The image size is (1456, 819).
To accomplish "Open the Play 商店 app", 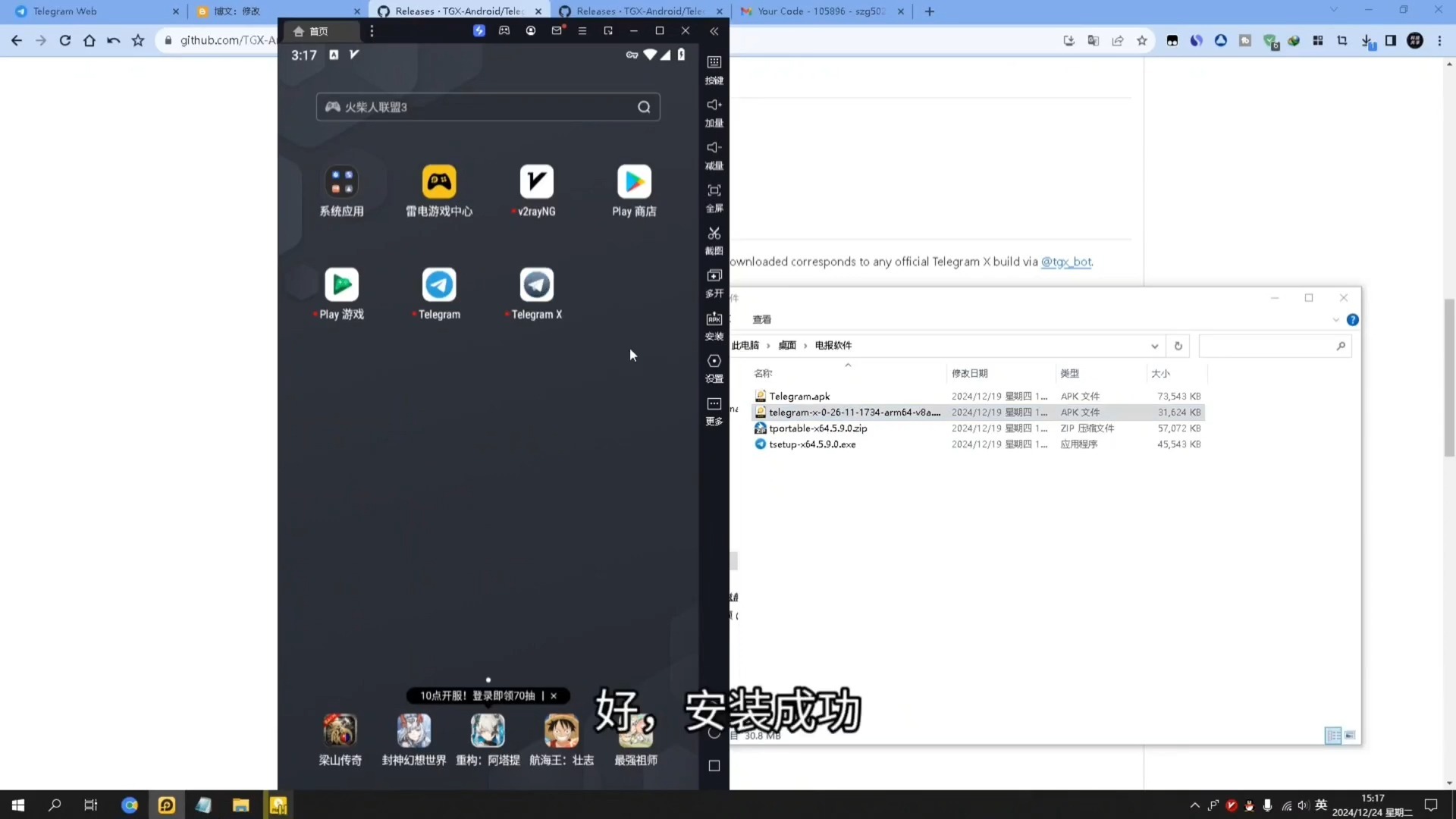I will pos(634,182).
